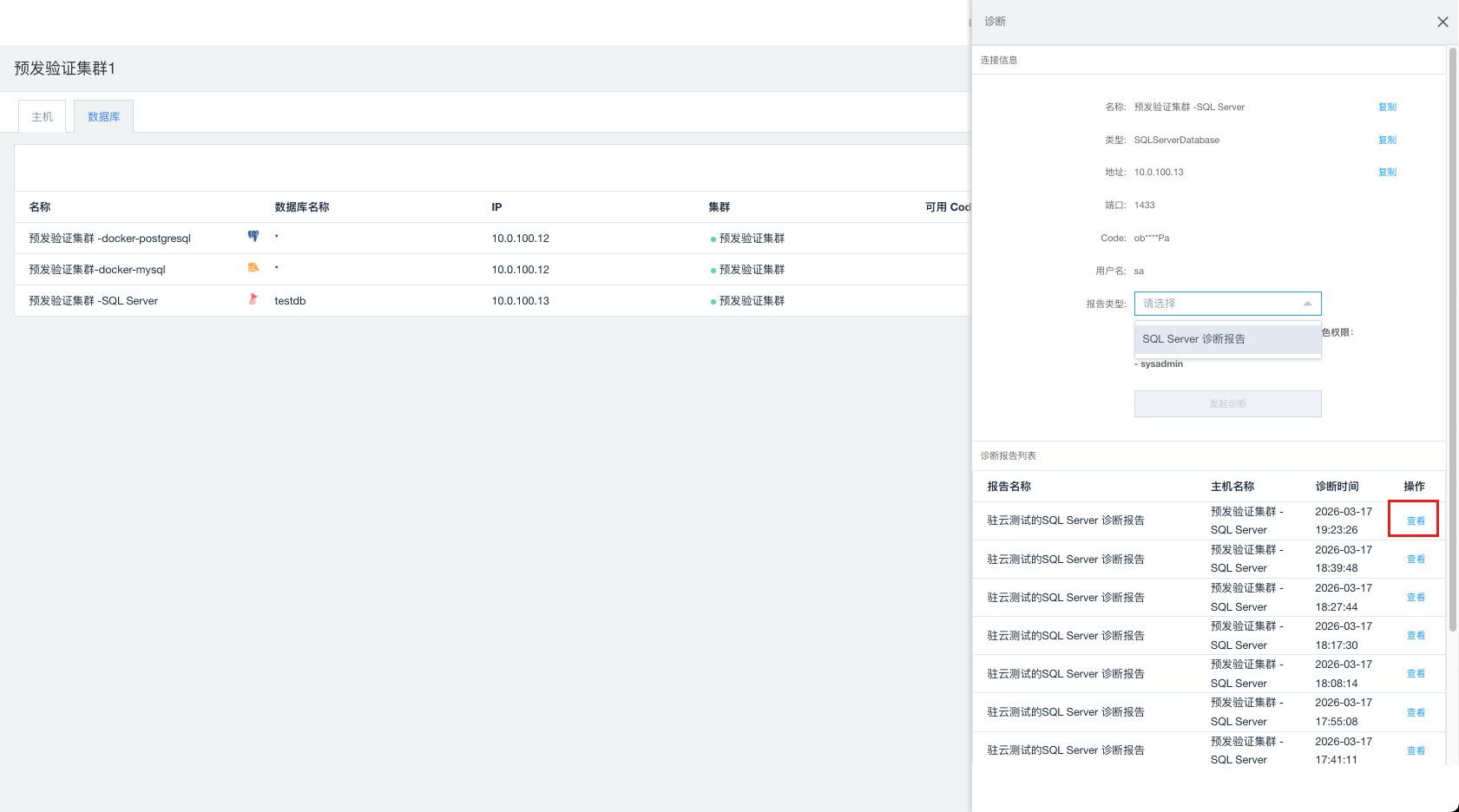Screen dimensions: 1459x812
Task: View the report from 17:55:08
Action: [x=1416, y=713]
